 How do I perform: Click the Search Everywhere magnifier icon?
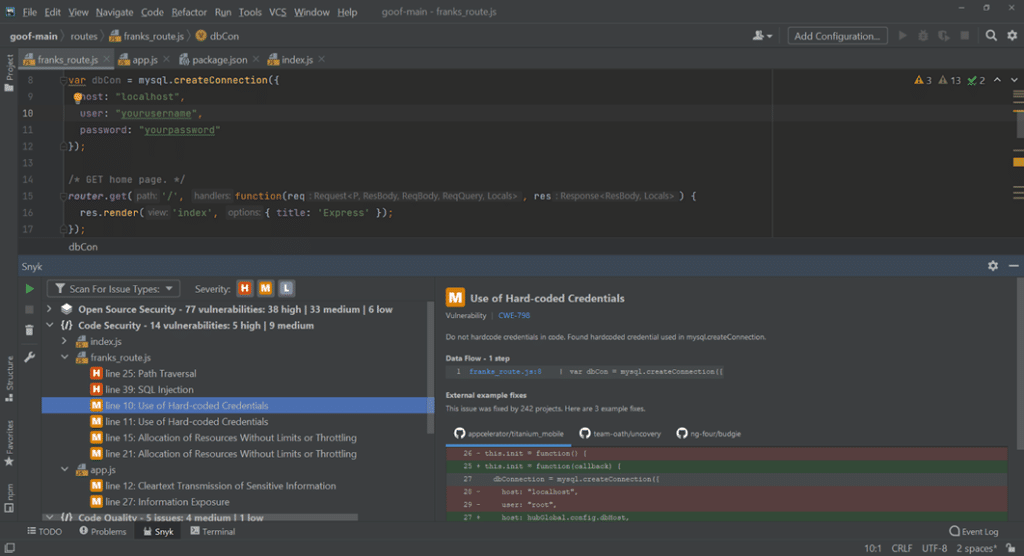990,36
